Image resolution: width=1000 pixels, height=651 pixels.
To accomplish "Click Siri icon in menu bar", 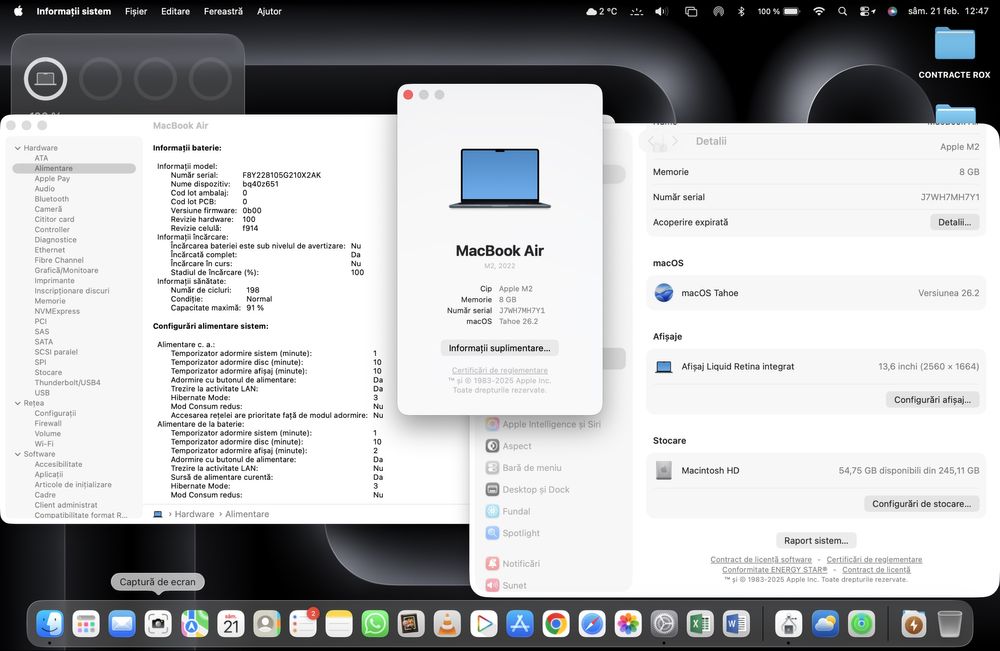I will (892, 11).
